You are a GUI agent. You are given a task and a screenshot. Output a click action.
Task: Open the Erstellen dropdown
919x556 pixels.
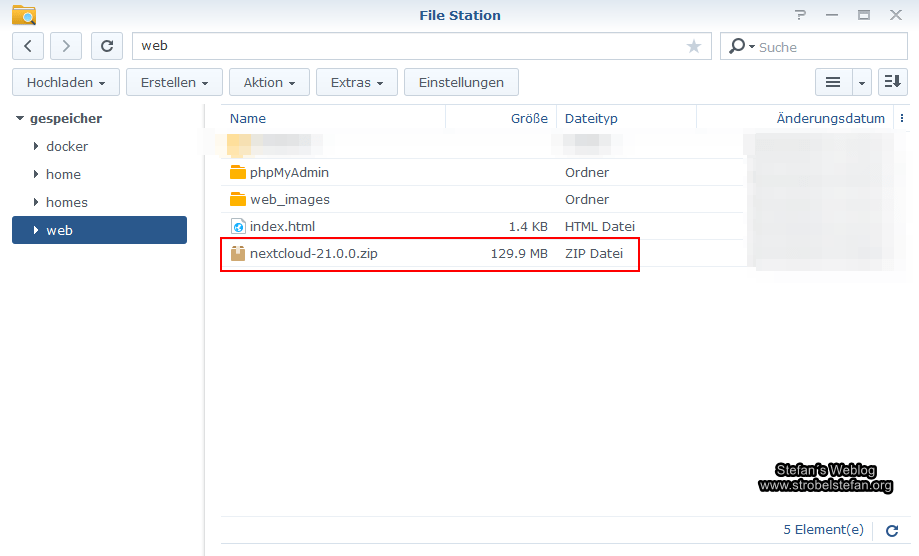click(x=174, y=82)
